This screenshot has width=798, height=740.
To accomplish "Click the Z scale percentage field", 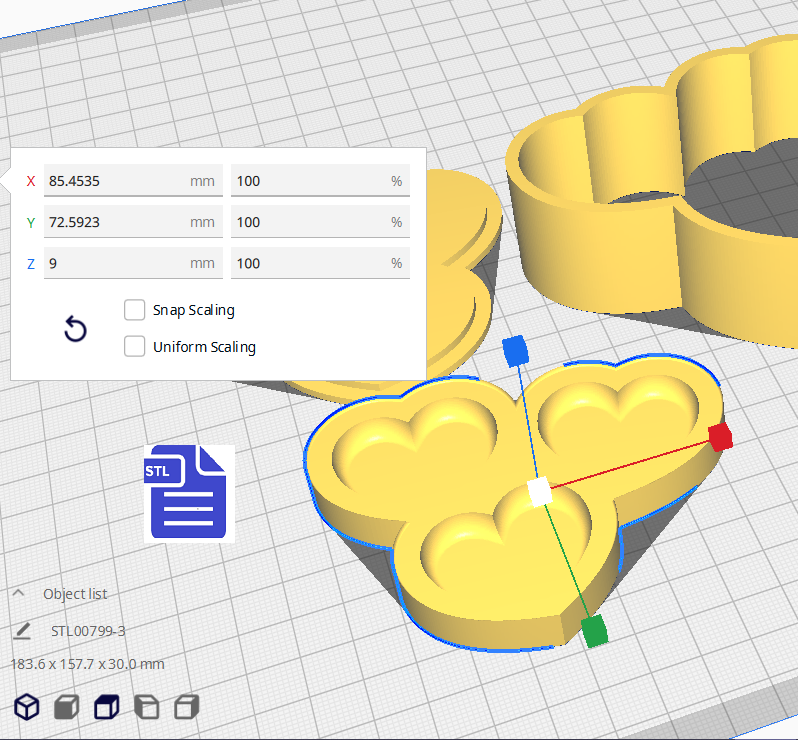I will pos(310,263).
